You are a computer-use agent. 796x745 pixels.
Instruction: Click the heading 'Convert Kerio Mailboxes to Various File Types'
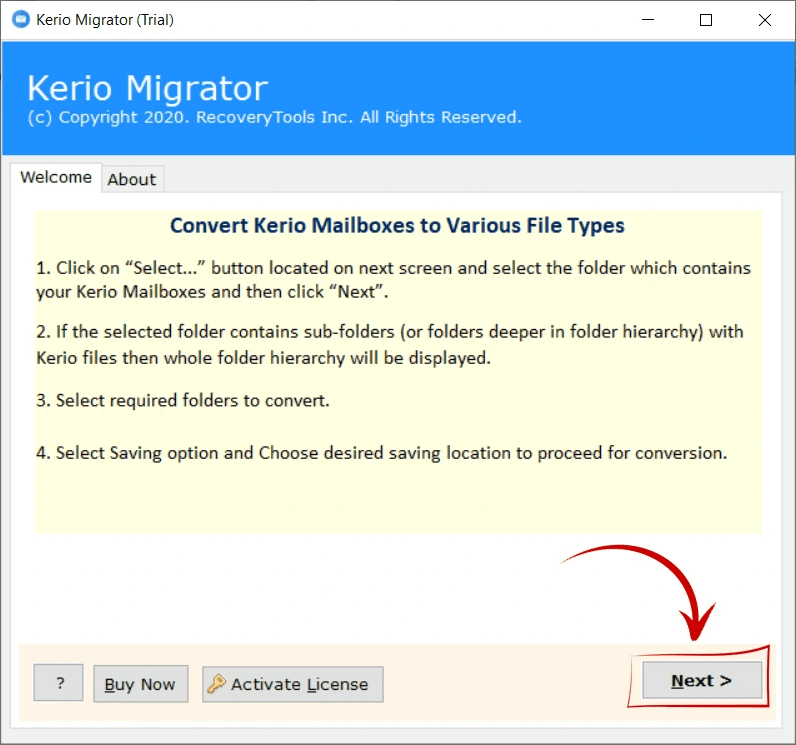pyautogui.click(x=397, y=225)
